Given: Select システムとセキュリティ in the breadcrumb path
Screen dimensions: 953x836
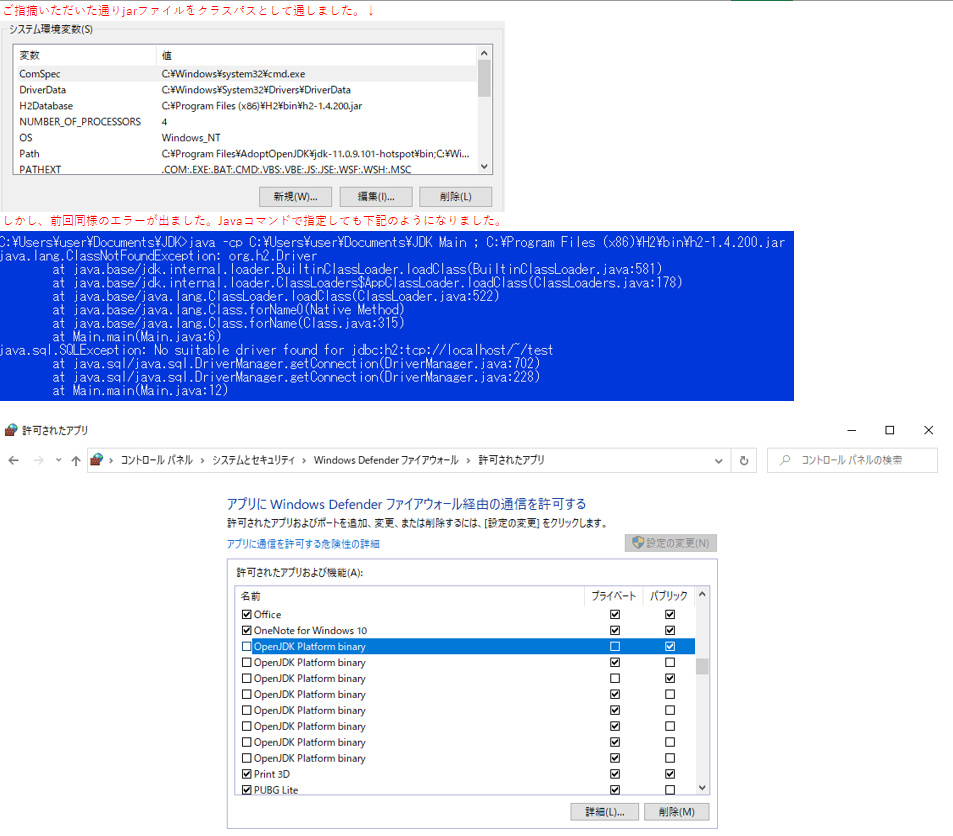Looking at the screenshot, I should click(257, 461).
